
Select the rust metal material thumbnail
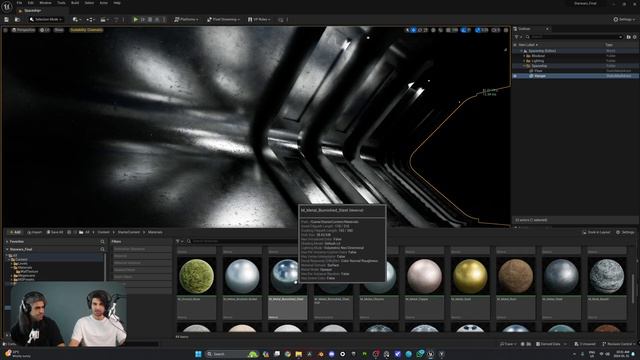[x=516, y=276]
